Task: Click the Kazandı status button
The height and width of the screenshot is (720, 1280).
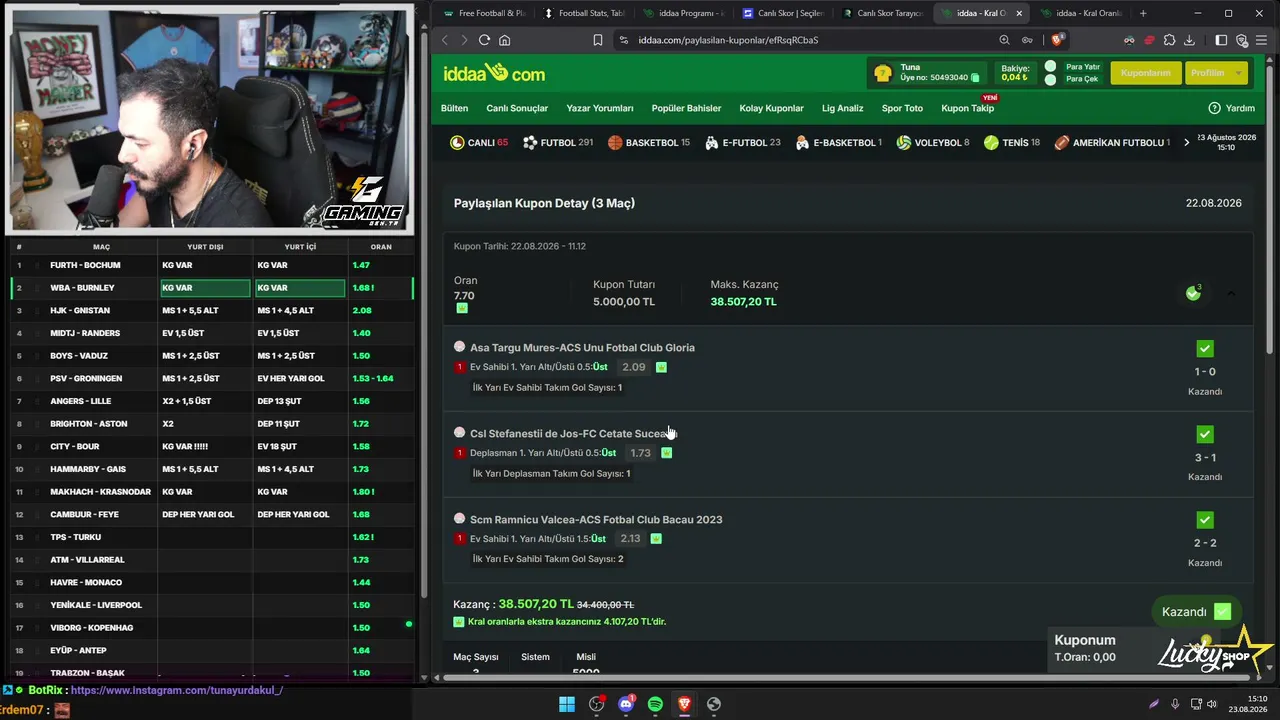Action: click(1195, 612)
